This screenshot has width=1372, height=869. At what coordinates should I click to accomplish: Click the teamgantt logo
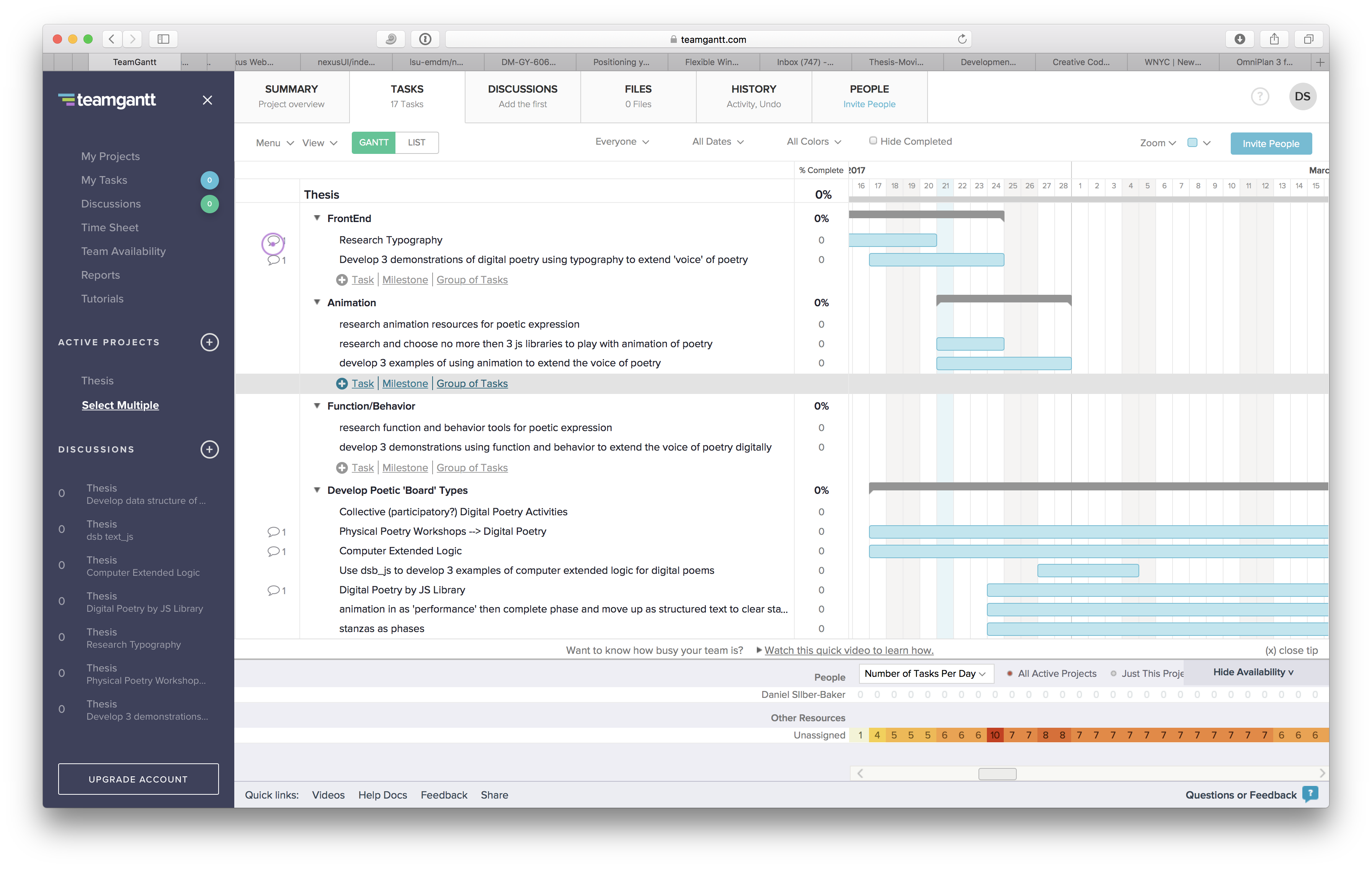107,100
